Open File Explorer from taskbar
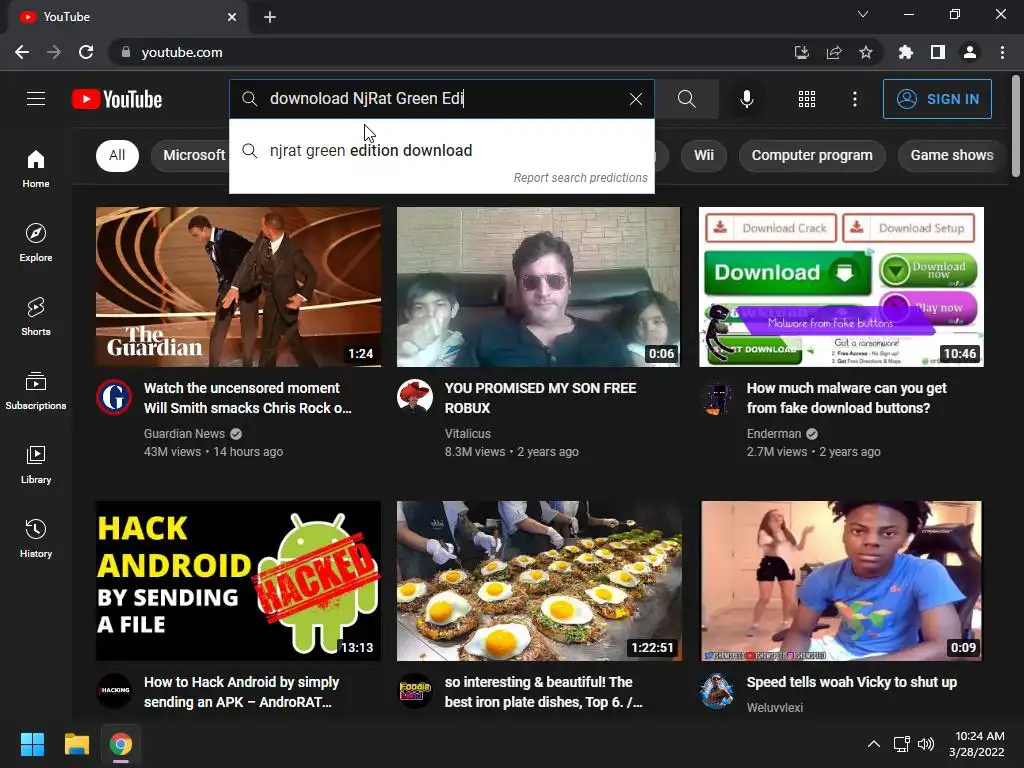This screenshot has height=768, width=1024. [76, 744]
